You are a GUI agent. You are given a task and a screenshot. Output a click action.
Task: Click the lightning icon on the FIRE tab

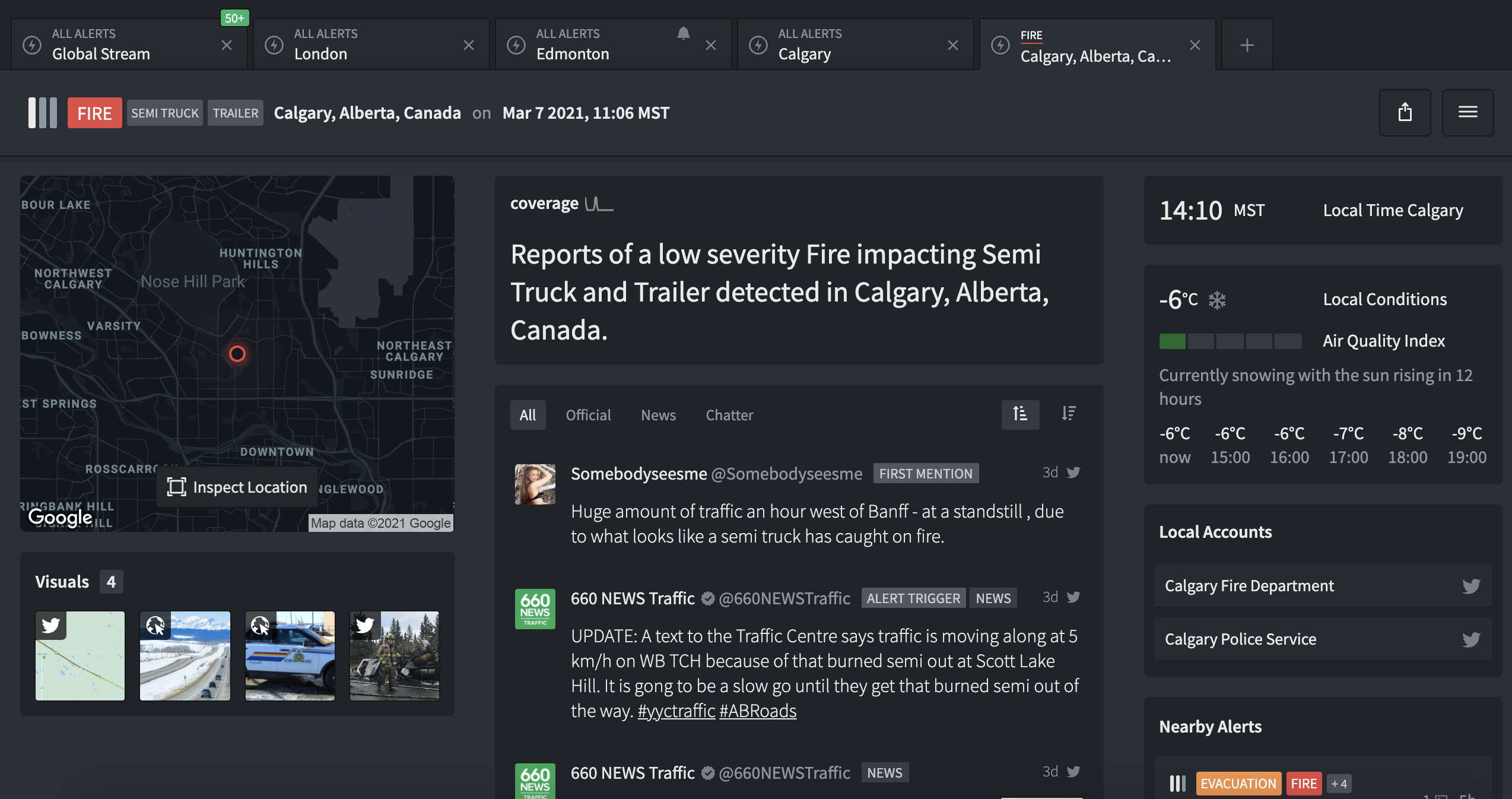(x=1000, y=45)
